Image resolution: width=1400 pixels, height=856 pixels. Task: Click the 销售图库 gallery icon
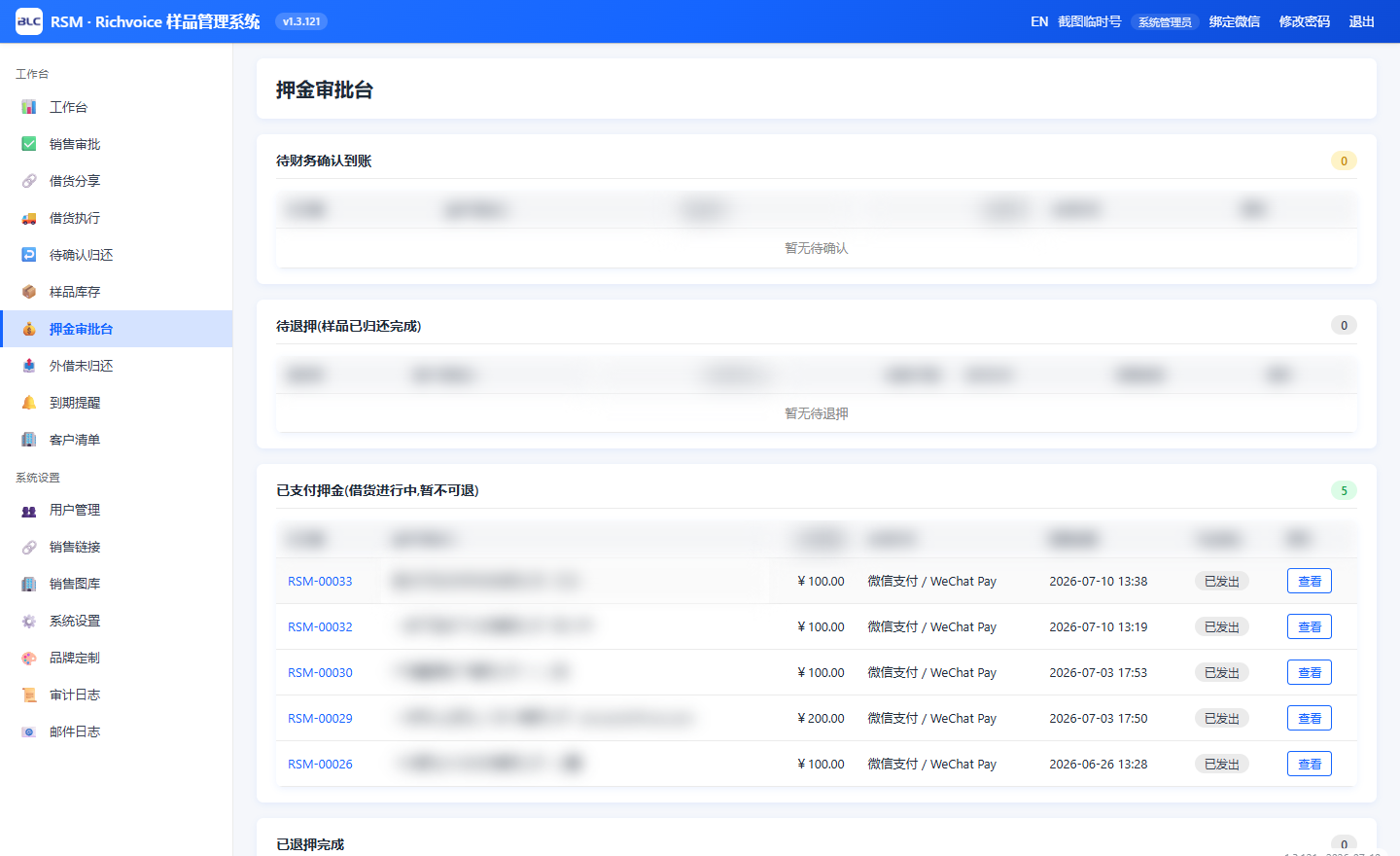tap(29, 584)
